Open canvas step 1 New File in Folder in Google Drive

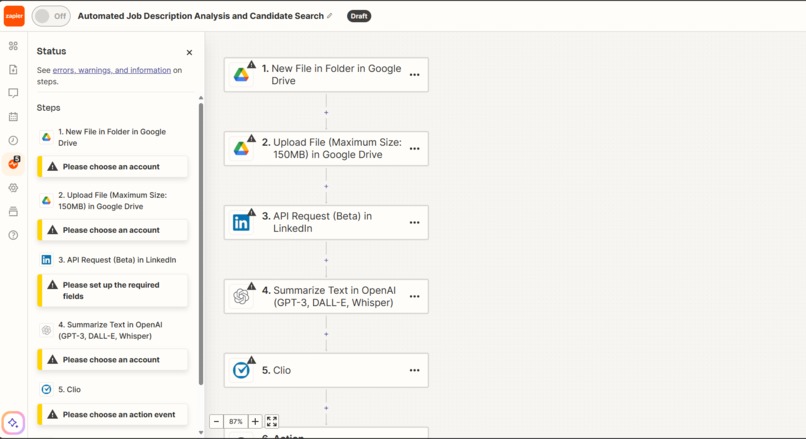[326, 75]
